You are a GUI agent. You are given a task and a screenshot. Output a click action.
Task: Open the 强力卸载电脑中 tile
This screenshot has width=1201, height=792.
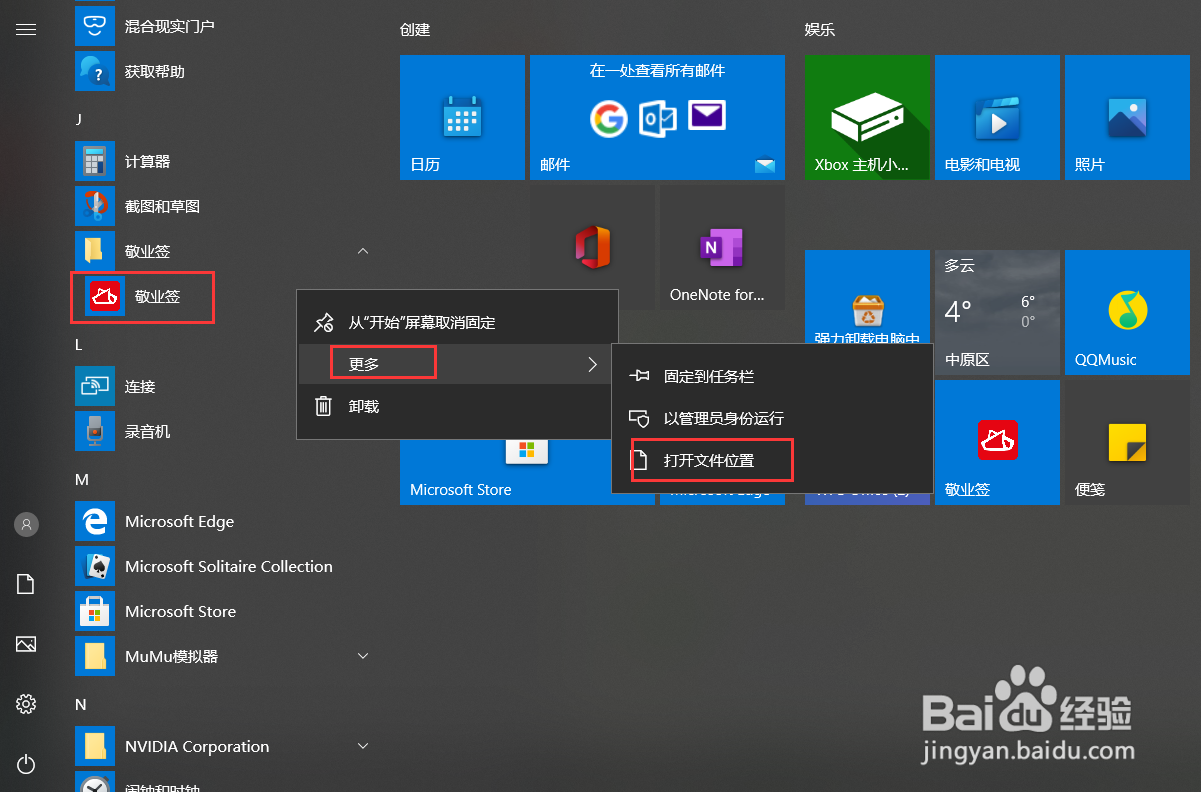coord(867,297)
